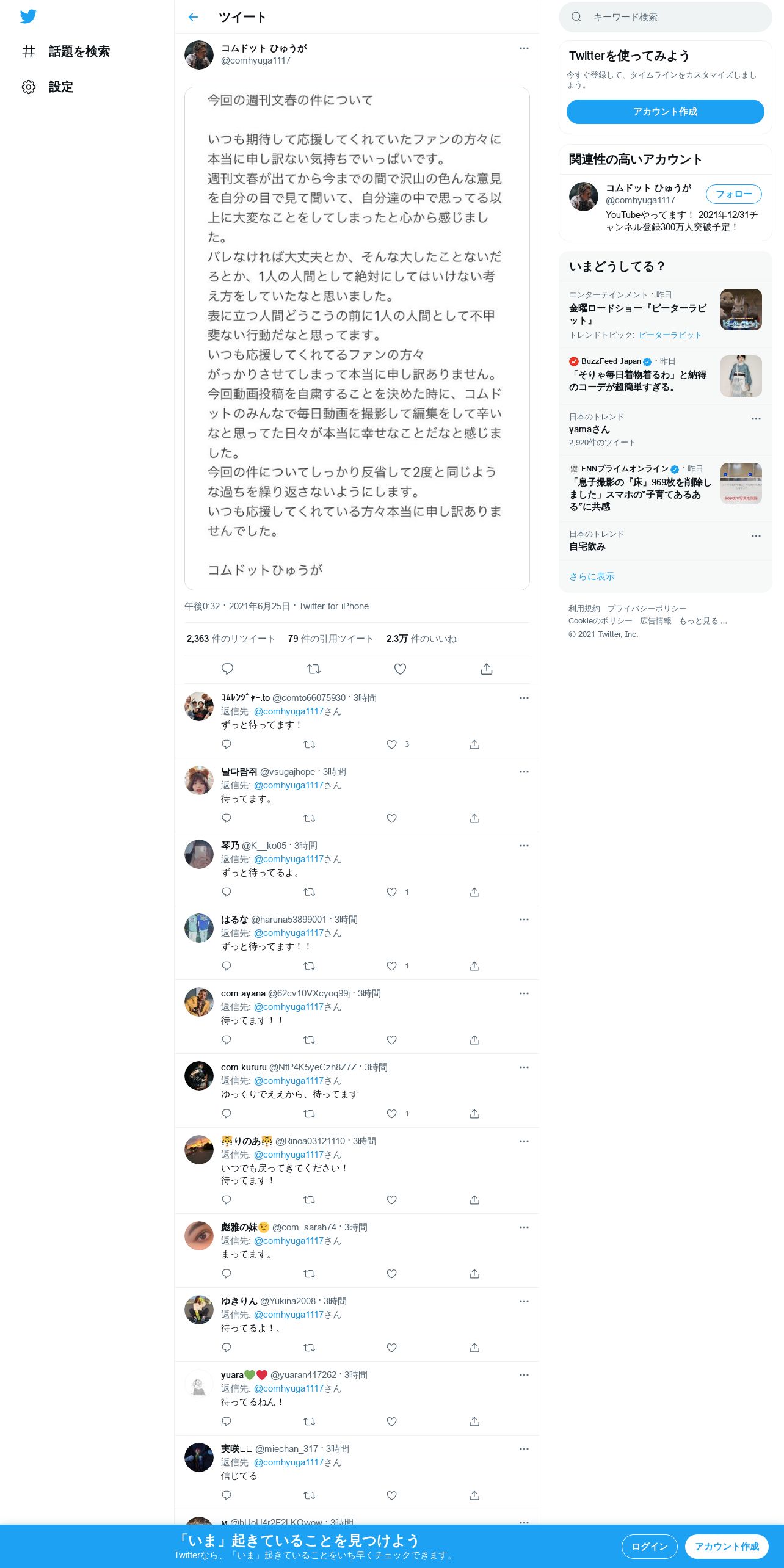Open more options on the main tweet
The width and height of the screenshot is (784, 1568).
click(524, 48)
